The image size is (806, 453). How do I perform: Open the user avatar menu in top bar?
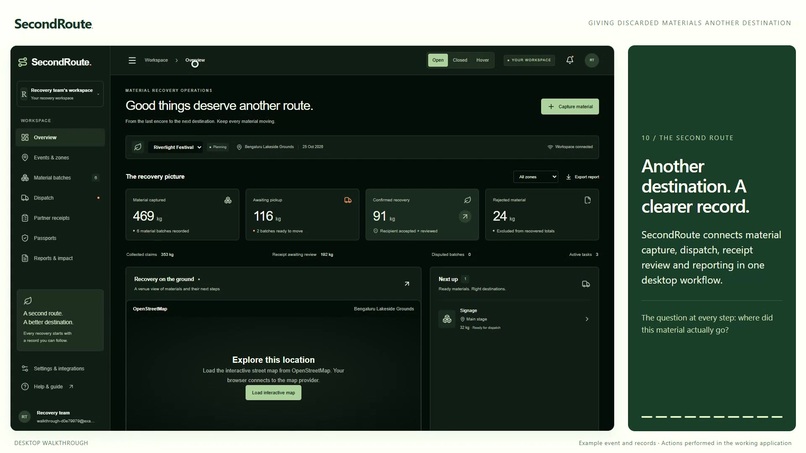point(592,60)
